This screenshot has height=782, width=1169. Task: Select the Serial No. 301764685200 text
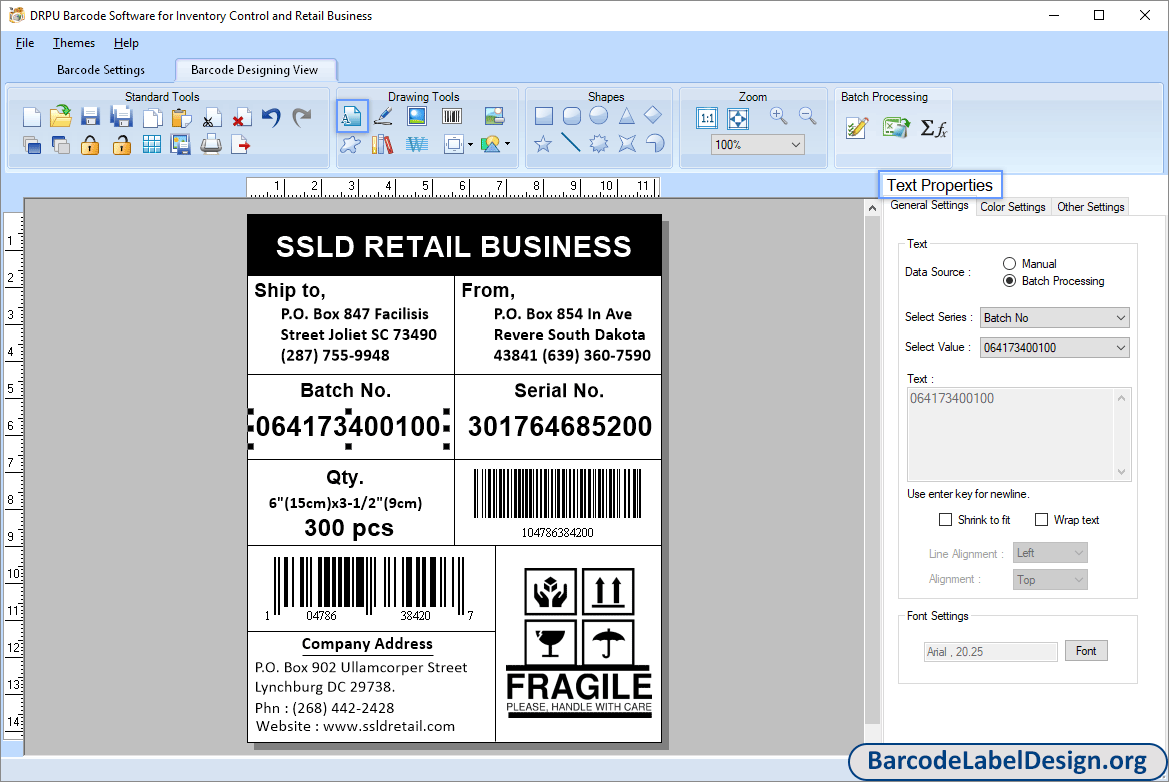pos(559,426)
